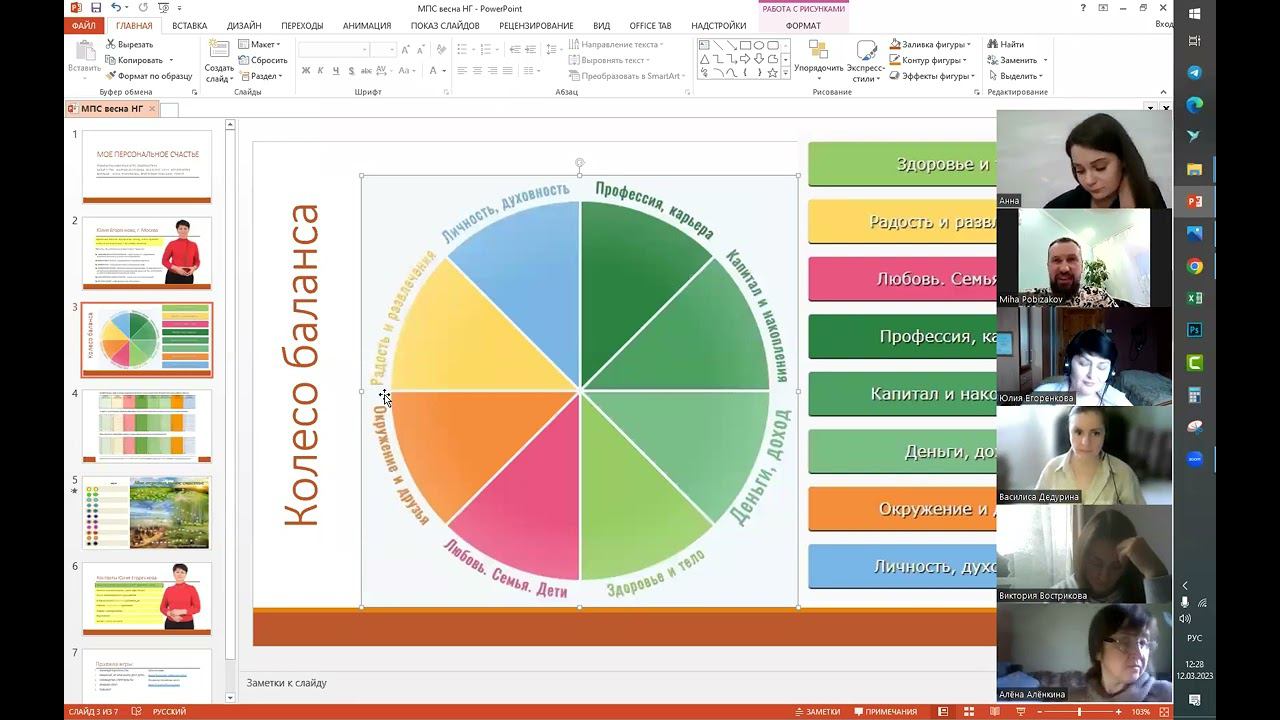This screenshot has height=720, width=1280.
Task: Click the МПС весна НГ document tab
Action: [112, 108]
